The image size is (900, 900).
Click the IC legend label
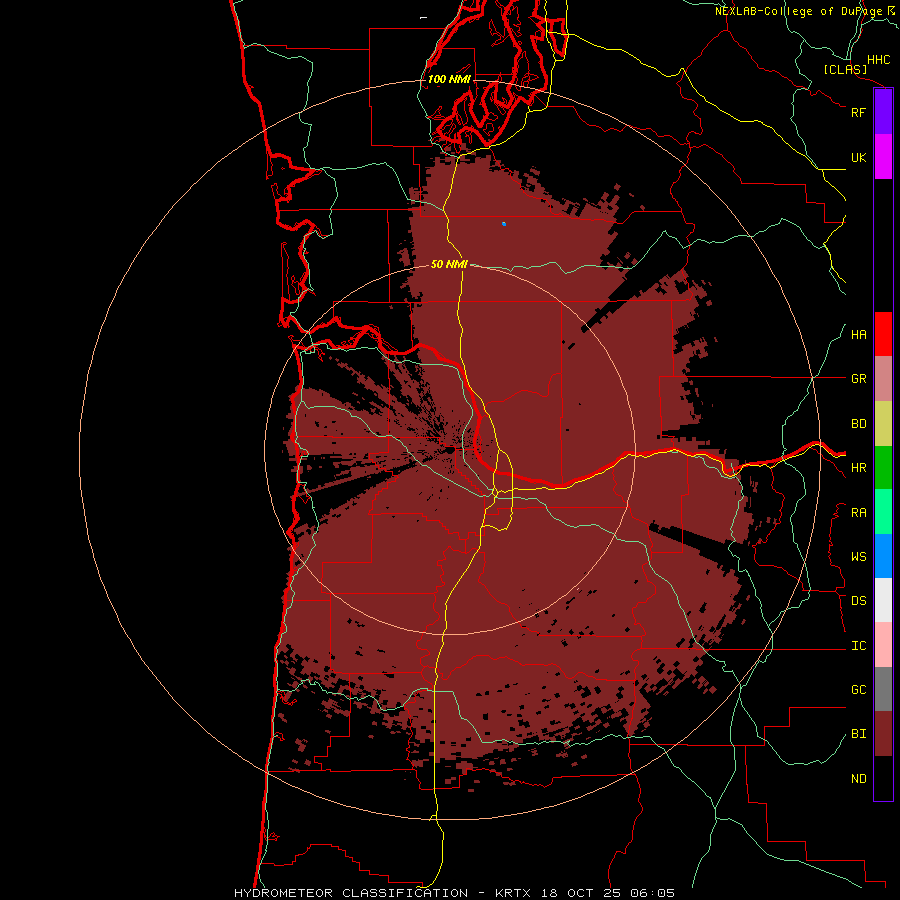pyautogui.click(x=858, y=645)
